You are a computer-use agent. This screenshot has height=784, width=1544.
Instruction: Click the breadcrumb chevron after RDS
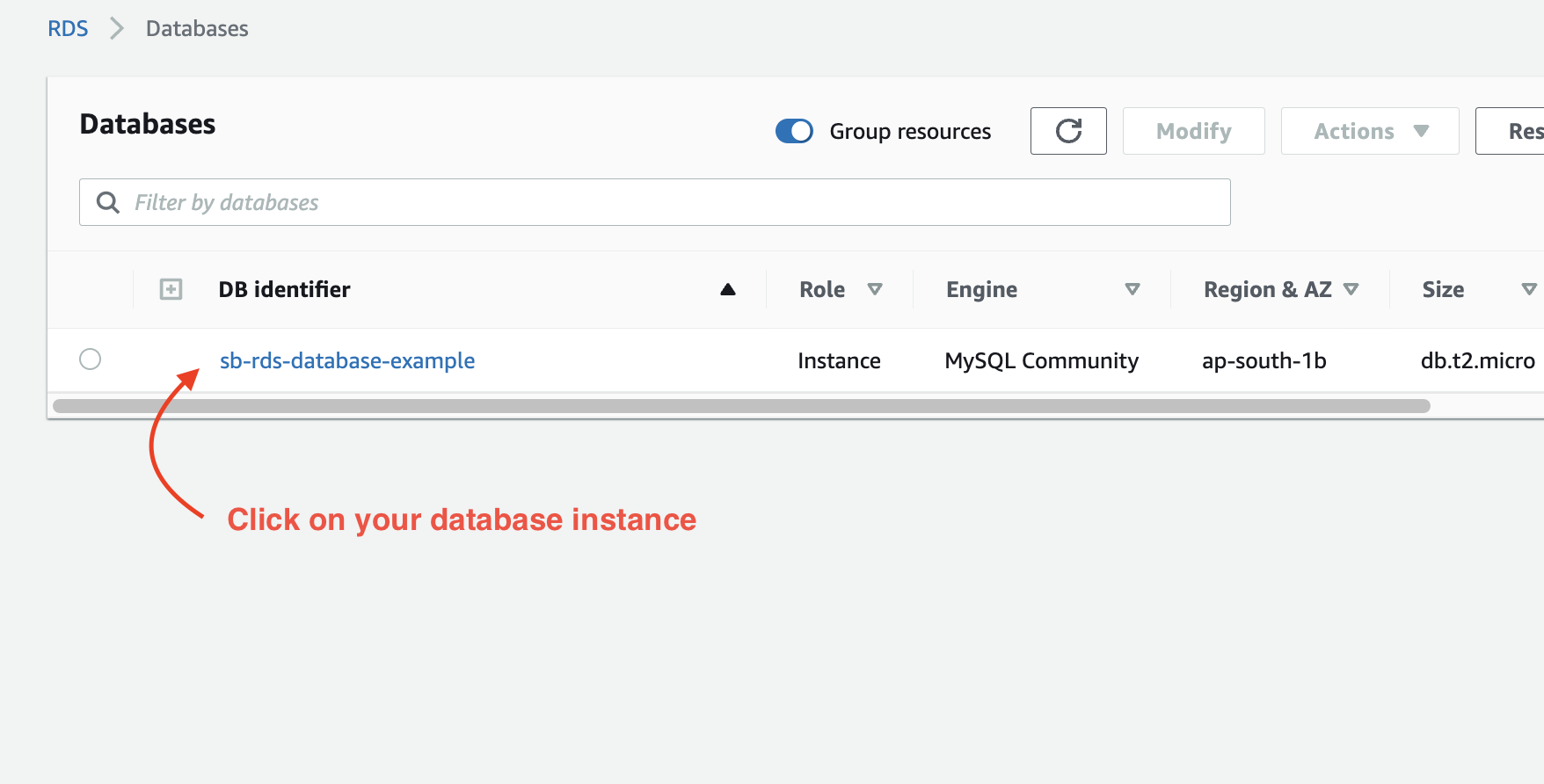(x=117, y=29)
